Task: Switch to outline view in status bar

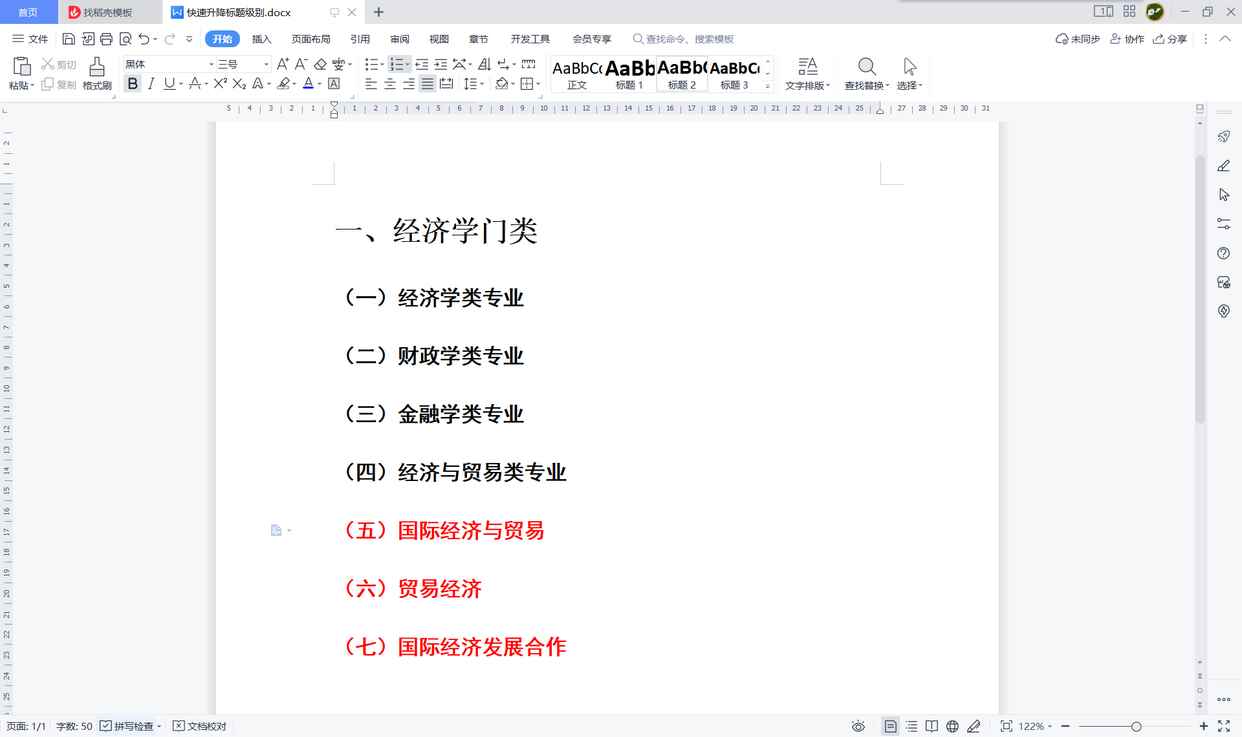Action: tap(911, 726)
